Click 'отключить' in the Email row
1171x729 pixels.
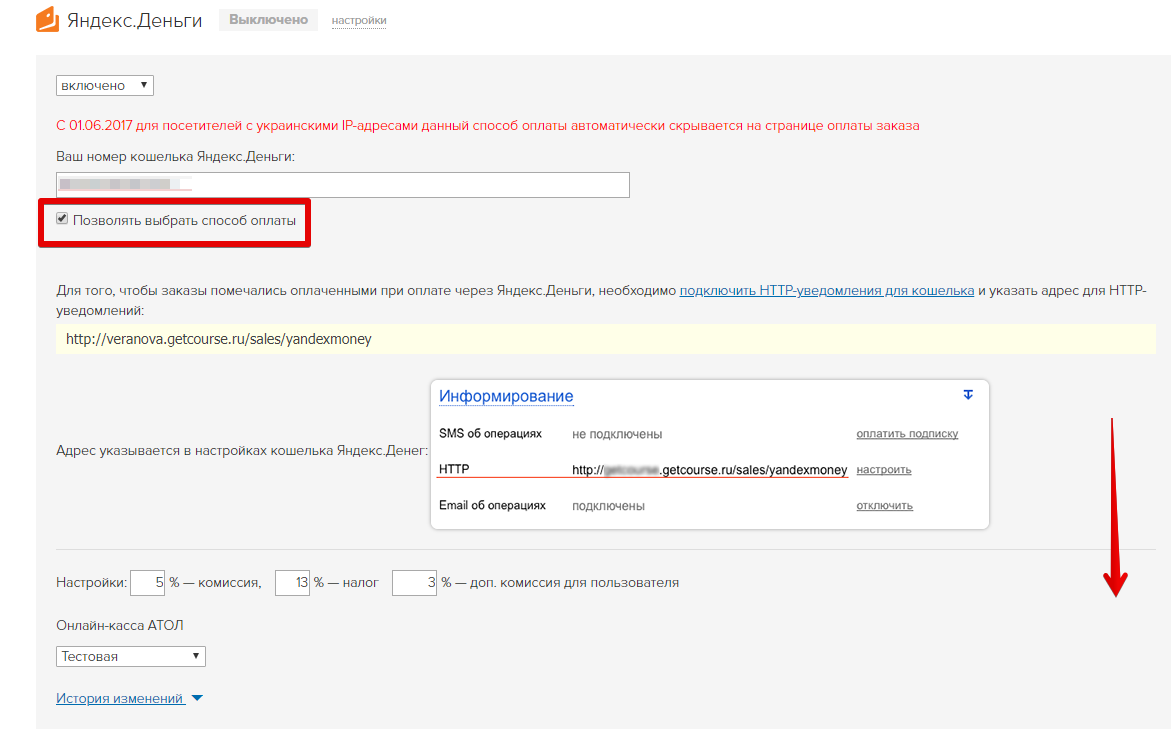click(x=885, y=506)
